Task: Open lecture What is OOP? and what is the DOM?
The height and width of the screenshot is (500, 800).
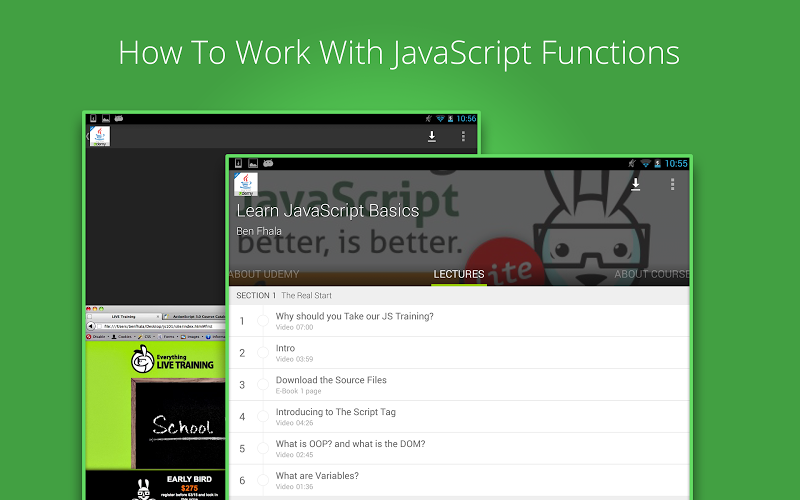Action: [x=459, y=448]
